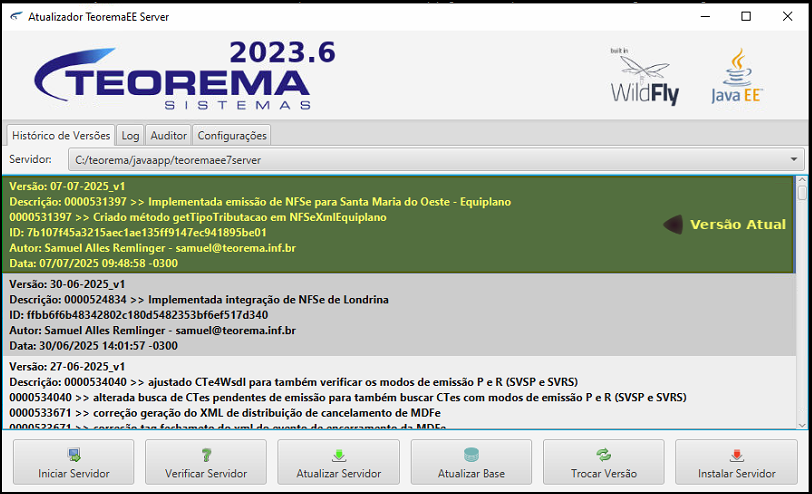Click the version list scroll down arrow
The image size is (812, 494).
click(x=802, y=425)
